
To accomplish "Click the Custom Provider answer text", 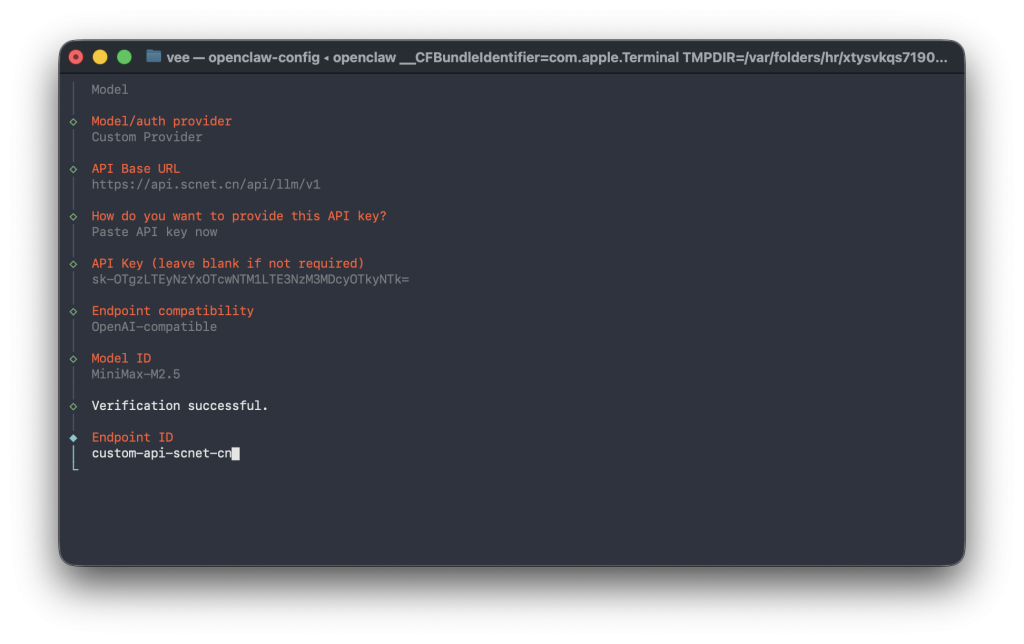I will coord(147,137).
